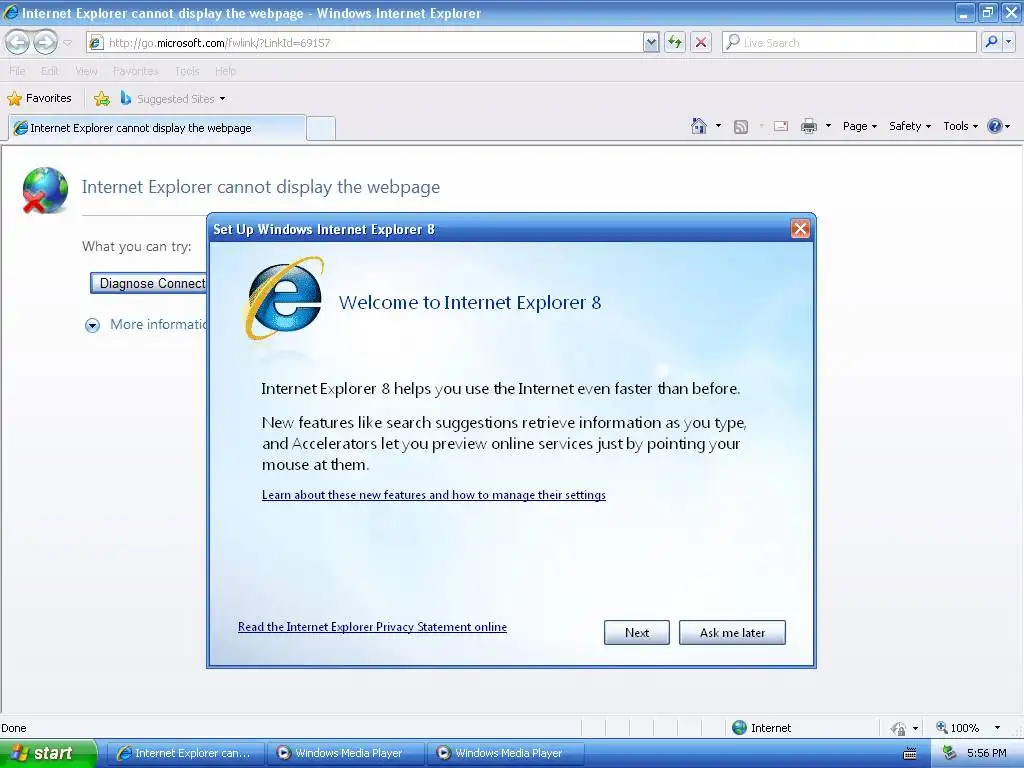
Task: Click the network connection tray icon
Action: click(x=950, y=753)
